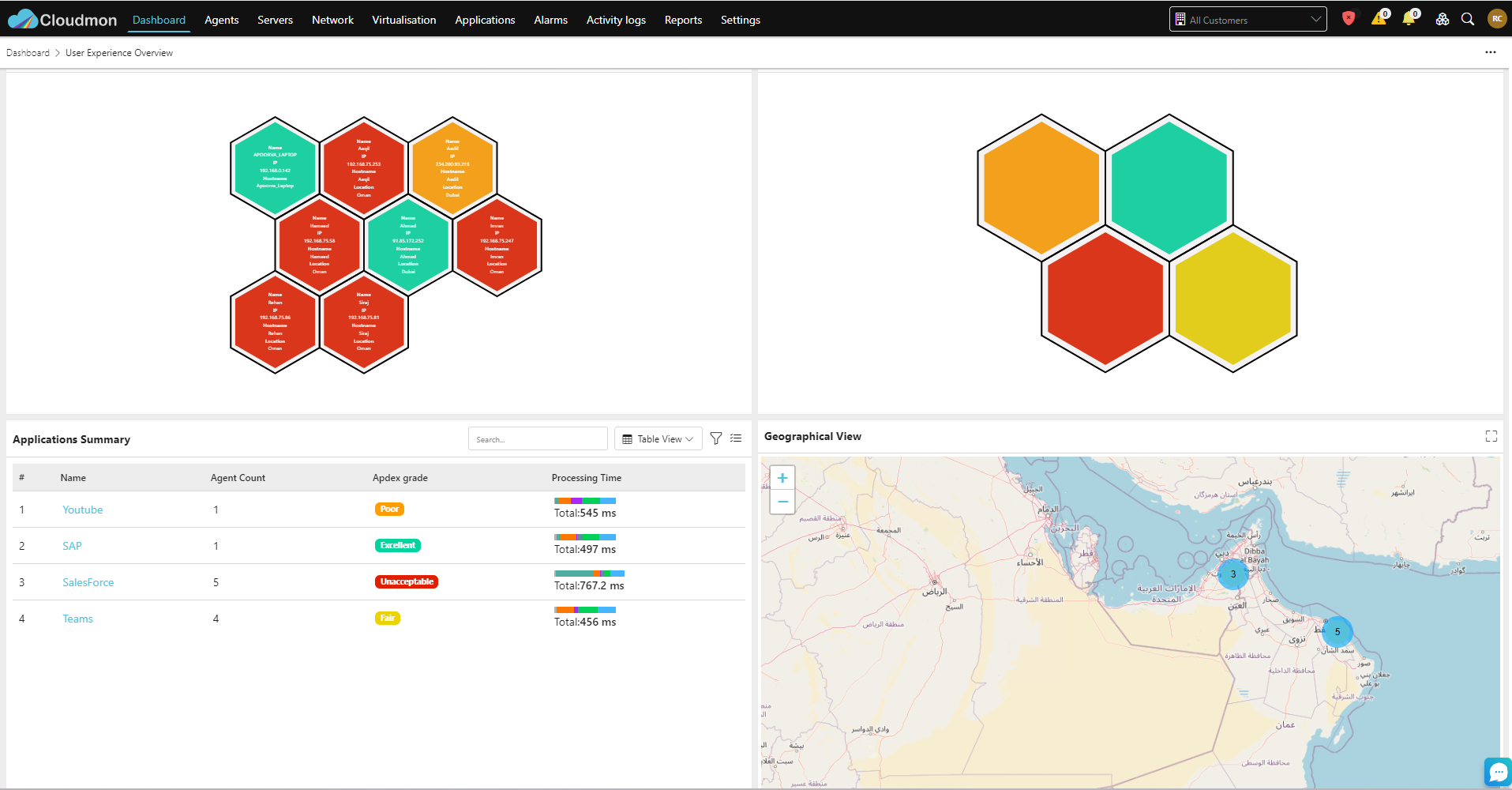Open the chat support bubble
Screen dimensions: 1512x790
point(1498,772)
